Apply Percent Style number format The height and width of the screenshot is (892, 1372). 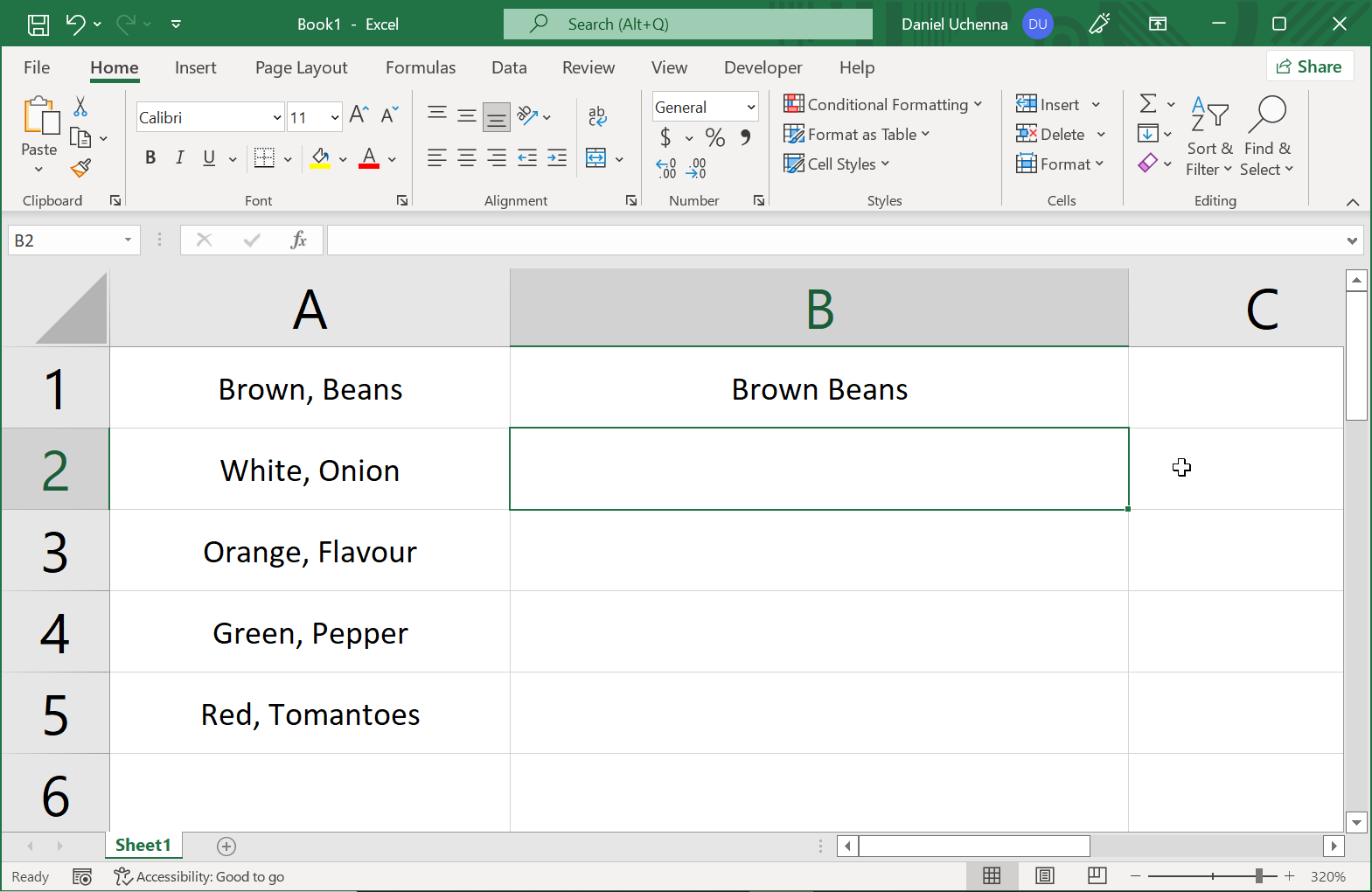click(714, 137)
